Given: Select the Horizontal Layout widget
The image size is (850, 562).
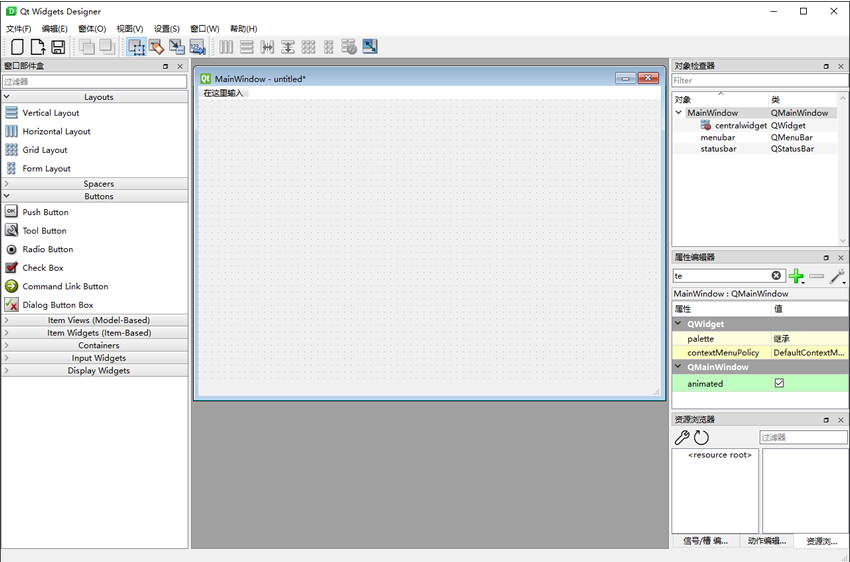Looking at the screenshot, I should (x=56, y=131).
